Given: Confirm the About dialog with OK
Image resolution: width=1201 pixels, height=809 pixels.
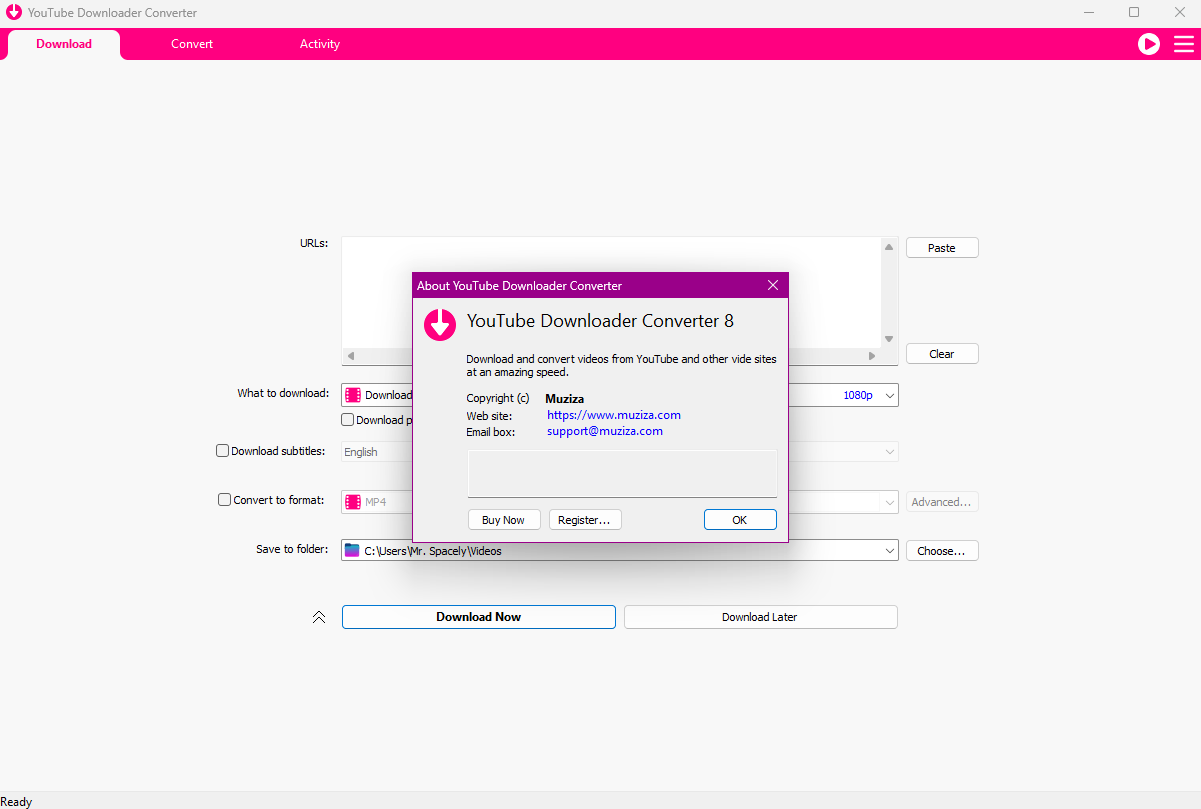Looking at the screenshot, I should pos(740,520).
